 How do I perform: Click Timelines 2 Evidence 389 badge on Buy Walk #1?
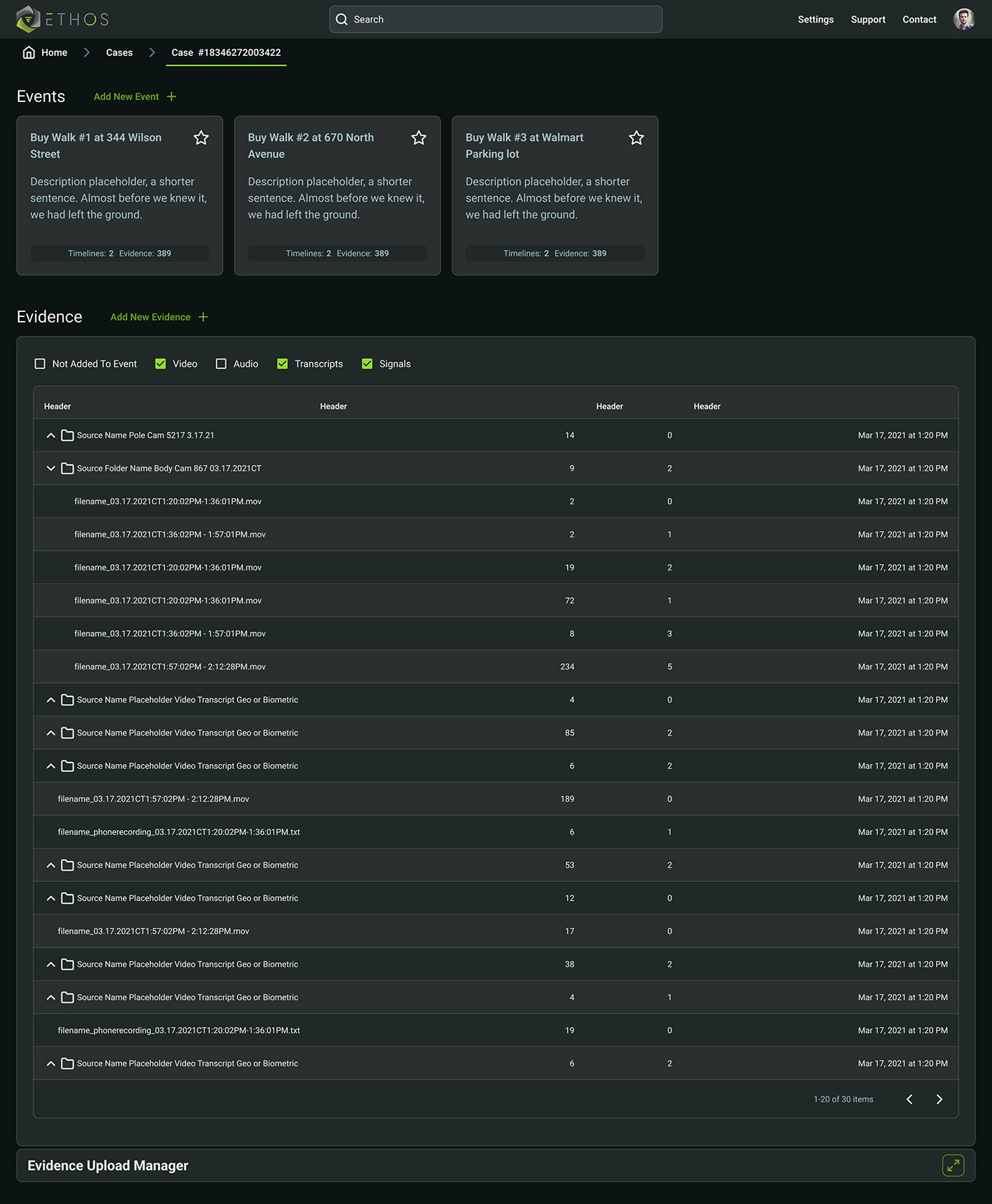tap(120, 253)
